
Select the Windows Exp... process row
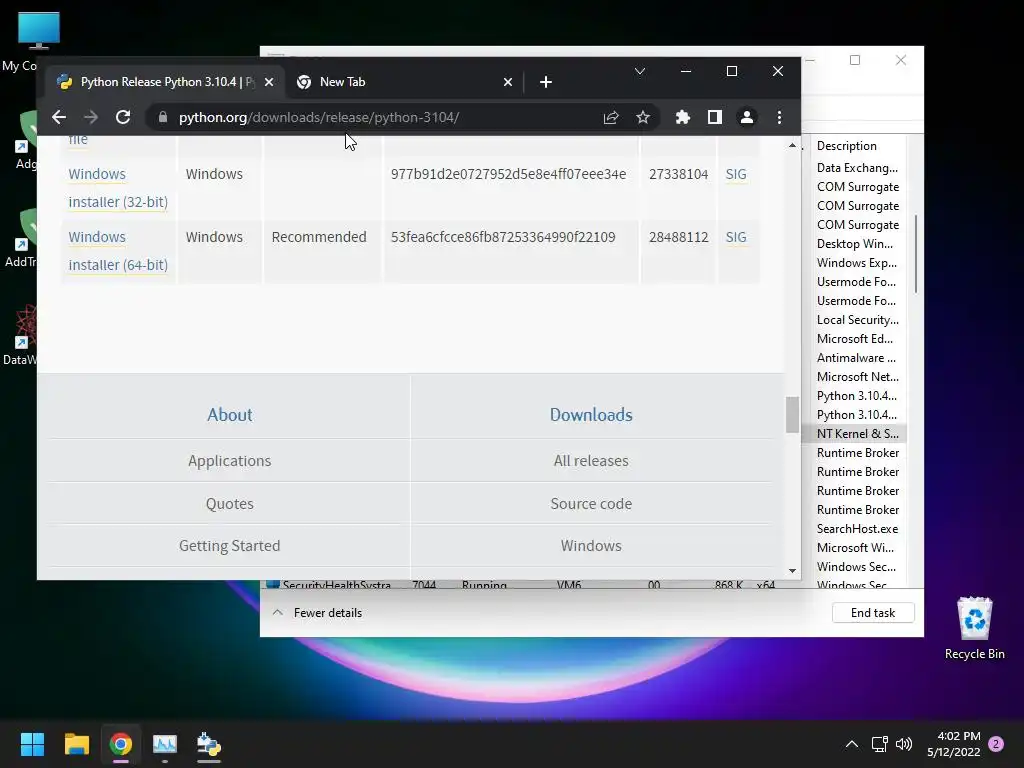coord(856,263)
